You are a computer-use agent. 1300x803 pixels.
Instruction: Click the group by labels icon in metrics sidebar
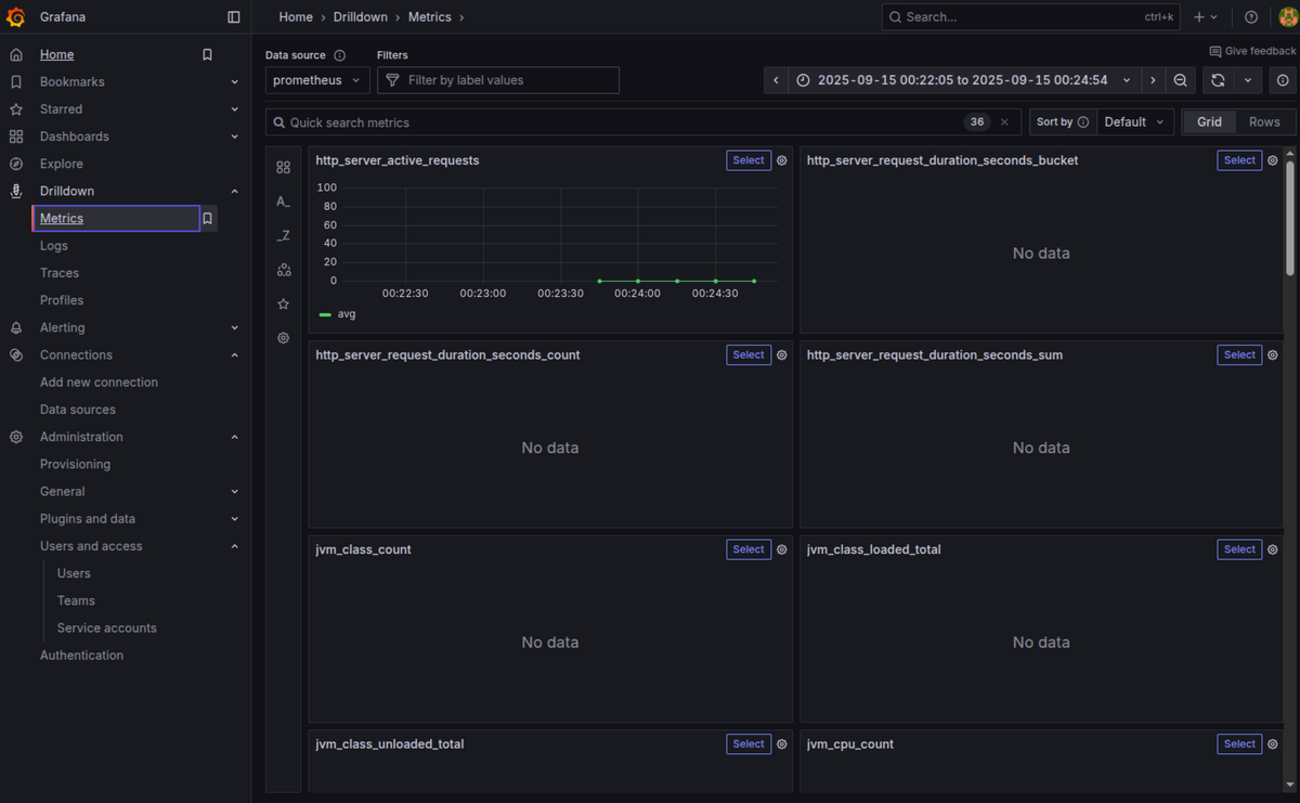click(x=283, y=270)
